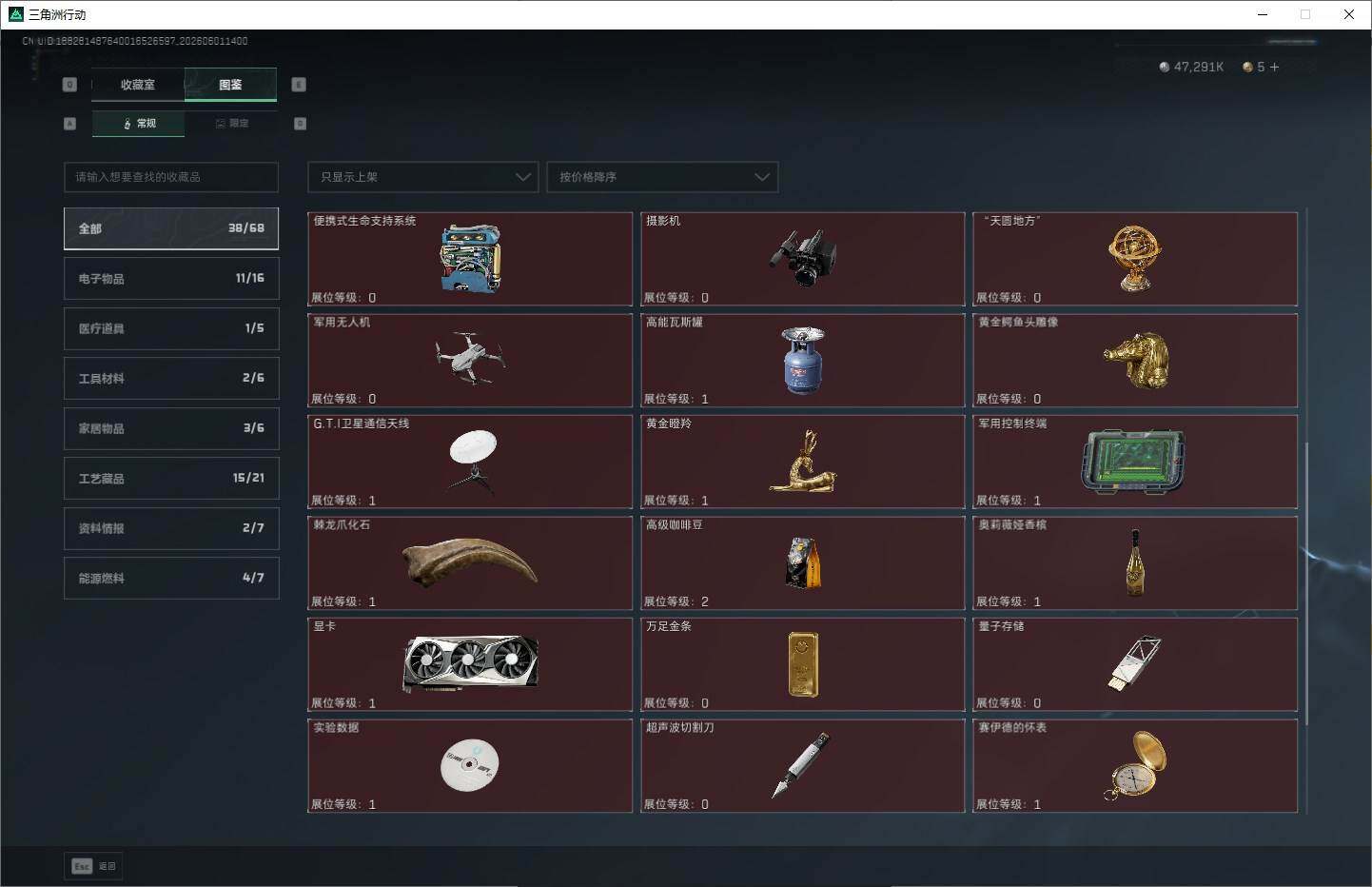This screenshot has width=1372, height=887.
Task: Select the 常规 sub-tab
Action: 139,124
